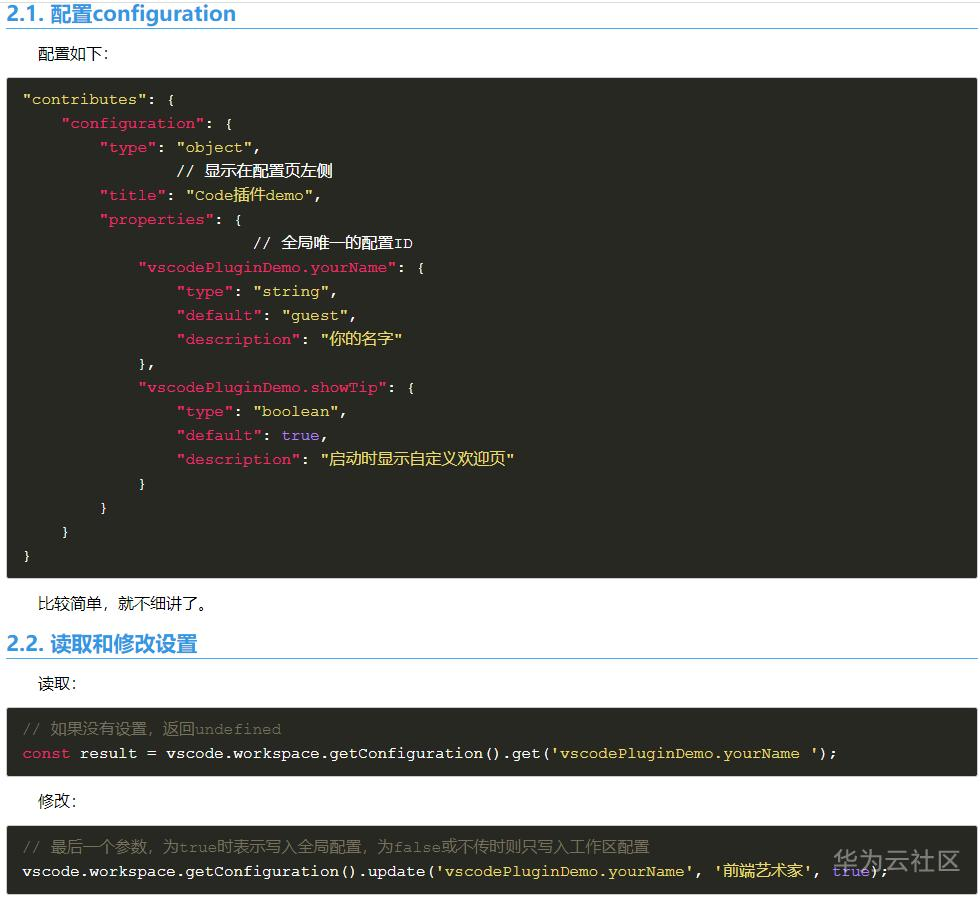Click the comment "// 显示在配置页左侧"
980x901 pixels.
(x=257, y=170)
